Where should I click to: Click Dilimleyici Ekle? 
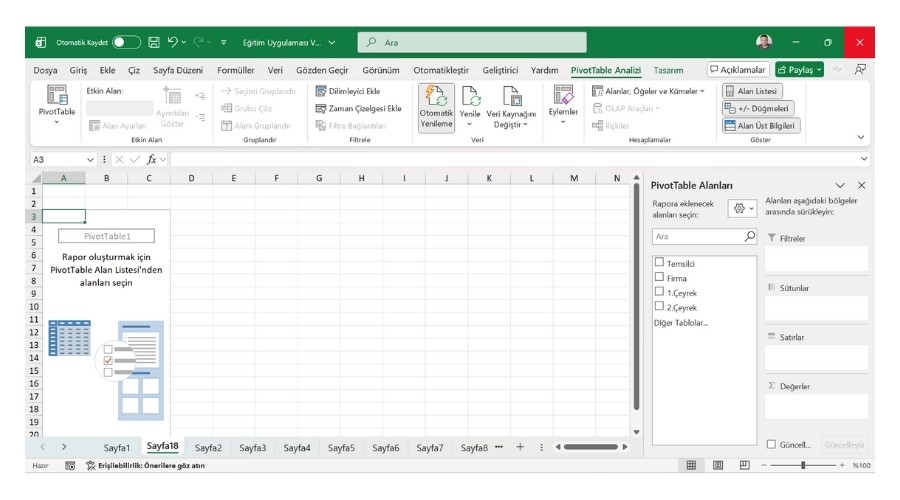click(x=348, y=91)
